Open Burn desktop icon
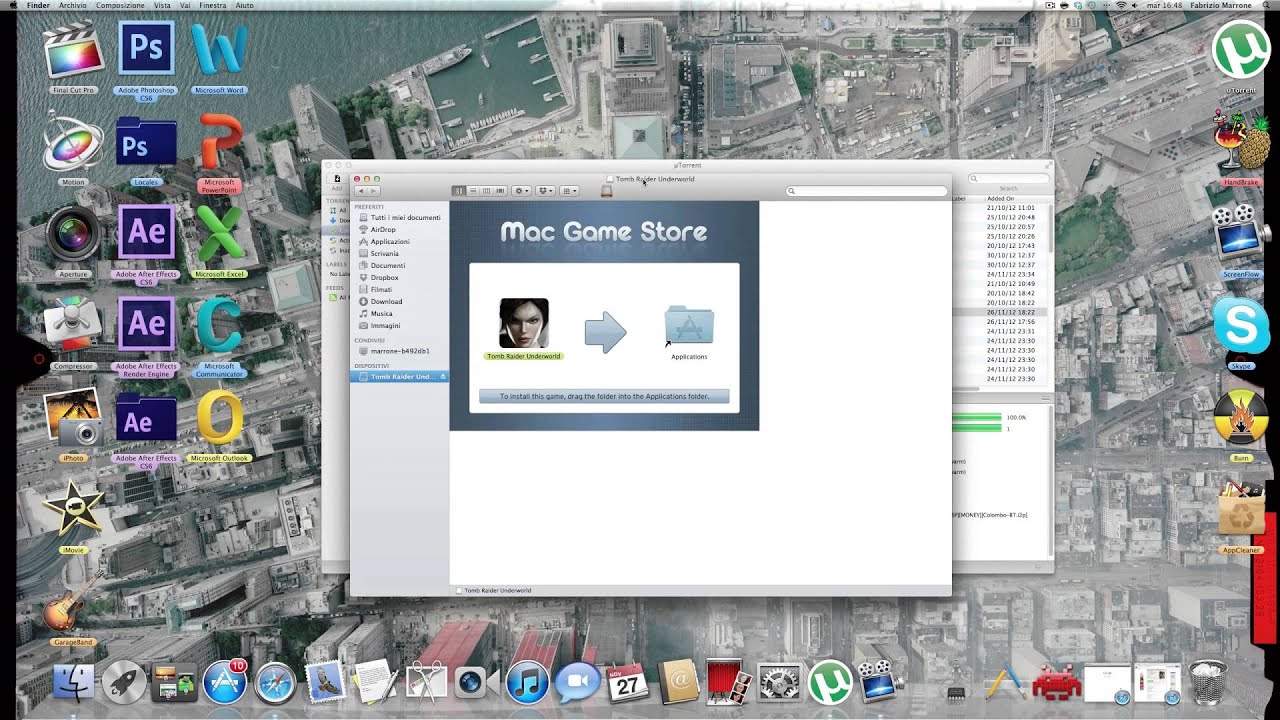The width and height of the screenshot is (1280, 720). 1241,419
